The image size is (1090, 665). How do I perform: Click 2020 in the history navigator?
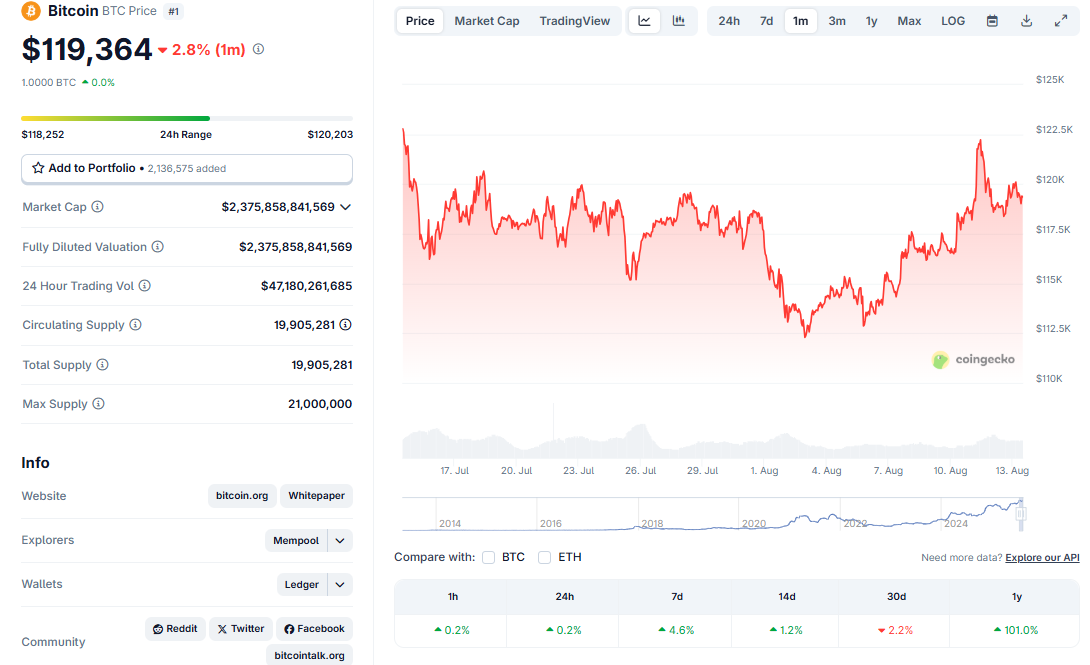pyautogui.click(x=754, y=523)
